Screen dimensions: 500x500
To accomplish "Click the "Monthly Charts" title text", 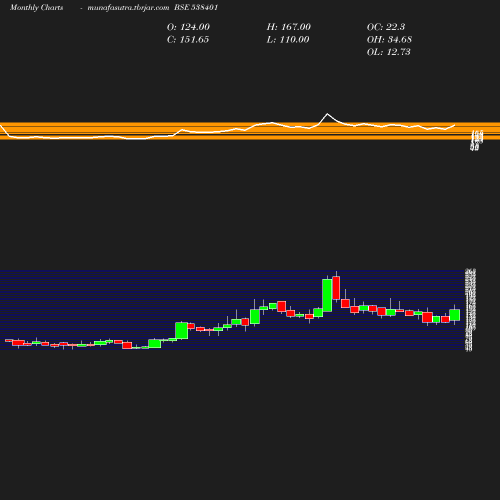I will [36, 8].
